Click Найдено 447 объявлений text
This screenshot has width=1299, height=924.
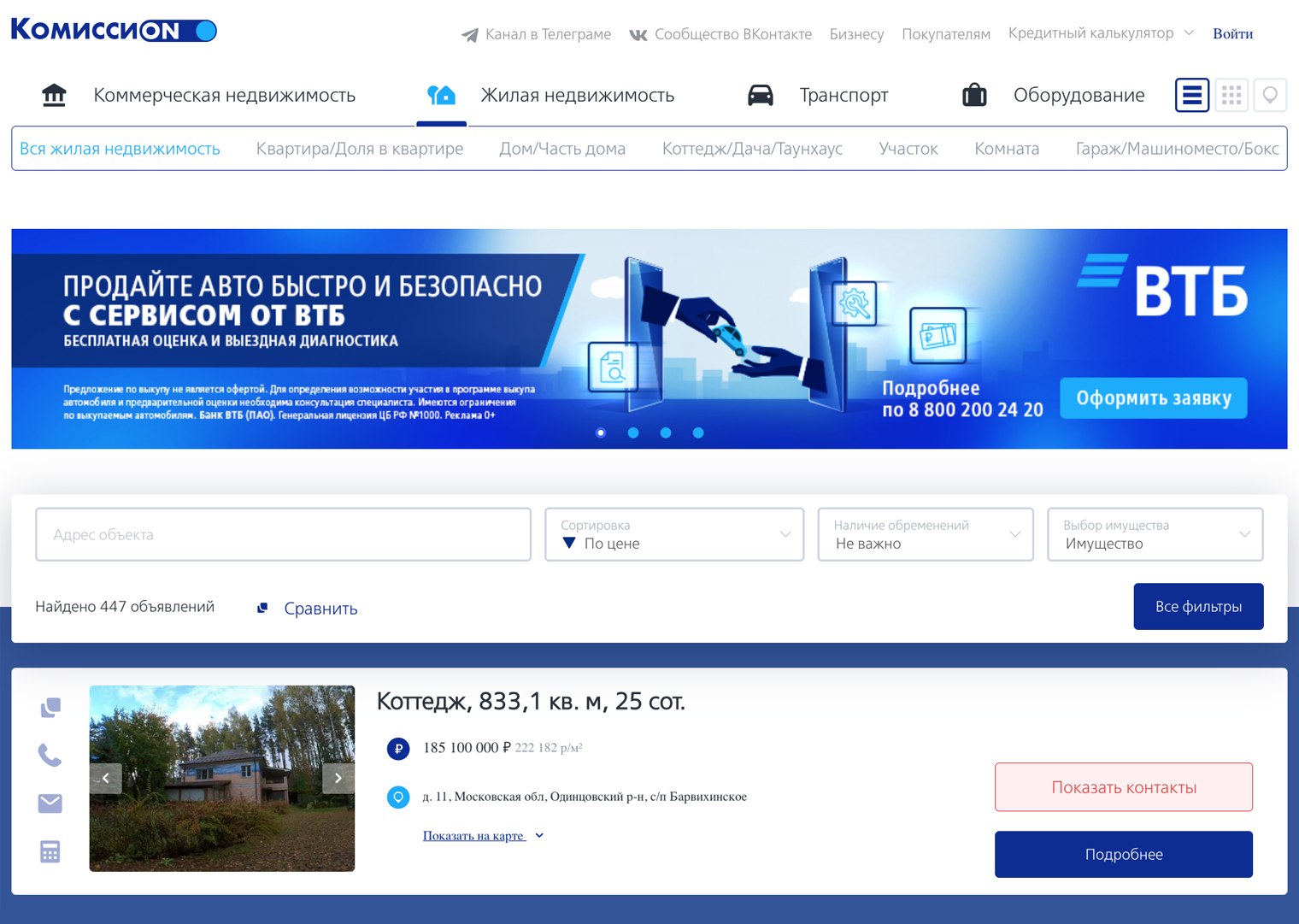click(x=125, y=607)
